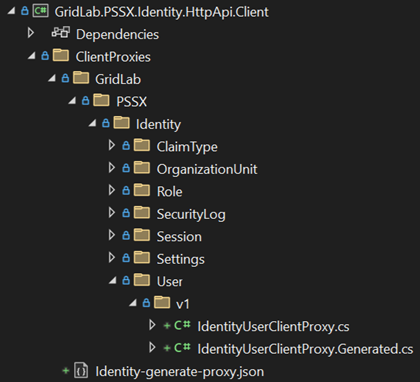Image resolution: width=420 pixels, height=382 pixels.
Task: Collapse the ClientProxies folder
Action: click(32, 56)
